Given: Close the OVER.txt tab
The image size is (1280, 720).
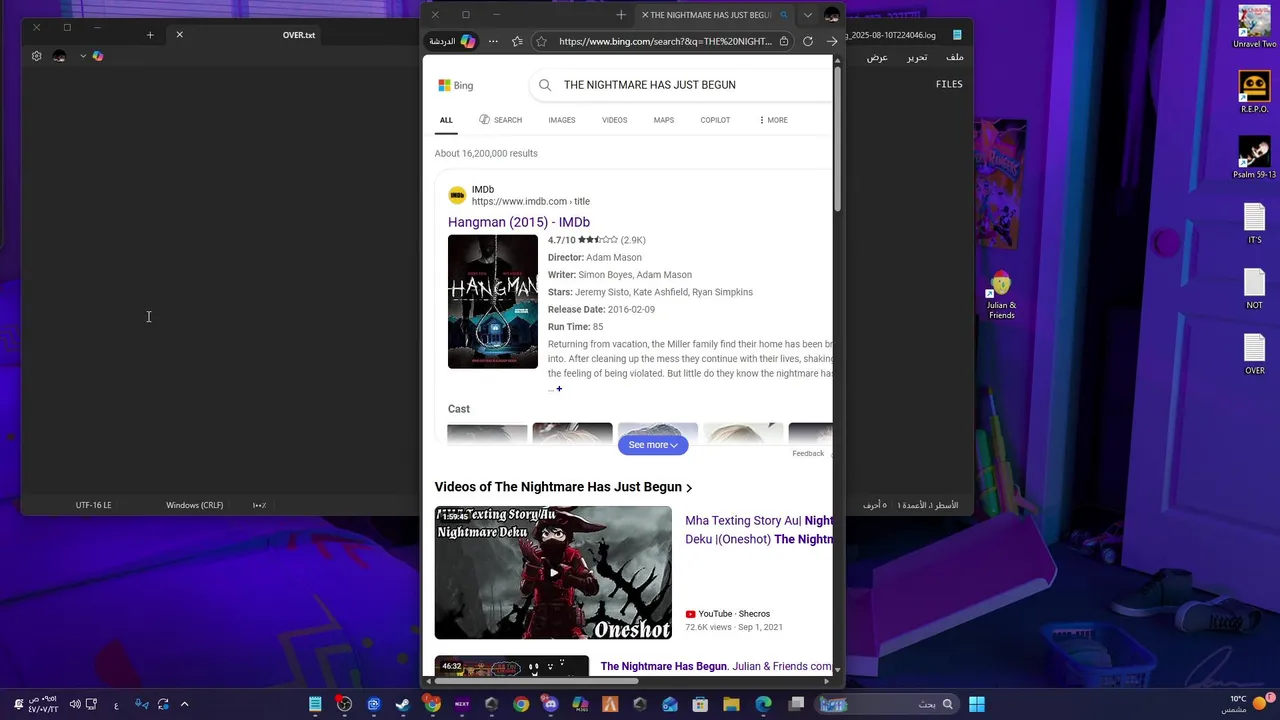Looking at the screenshot, I should pyautogui.click(x=180, y=35).
